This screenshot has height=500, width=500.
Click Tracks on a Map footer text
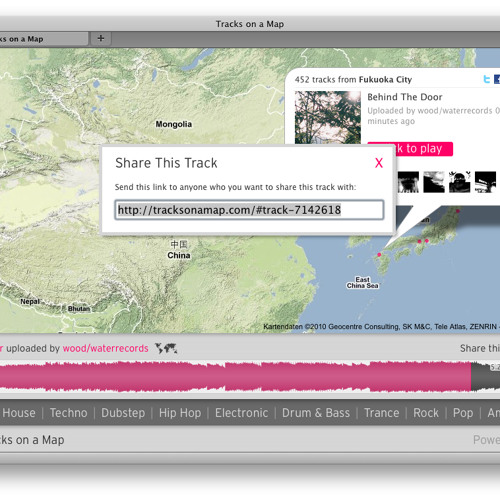pos(32,440)
